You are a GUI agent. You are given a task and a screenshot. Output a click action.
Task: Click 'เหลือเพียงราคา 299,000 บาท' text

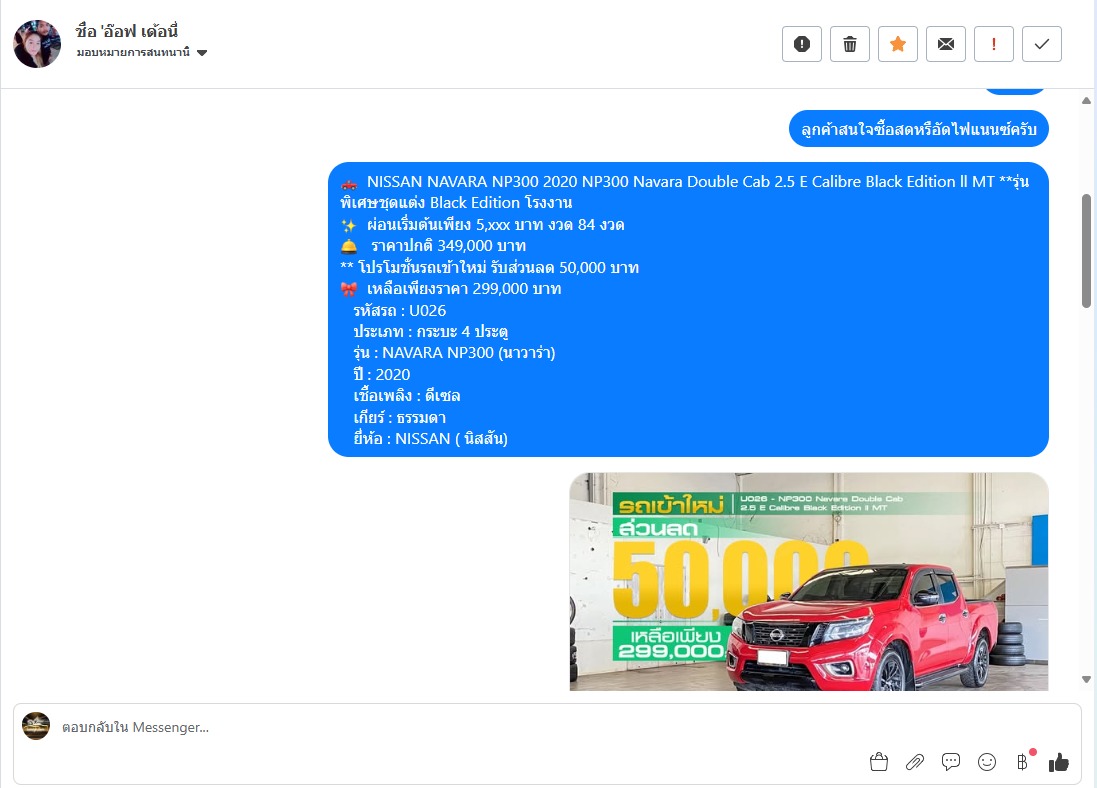464,288
